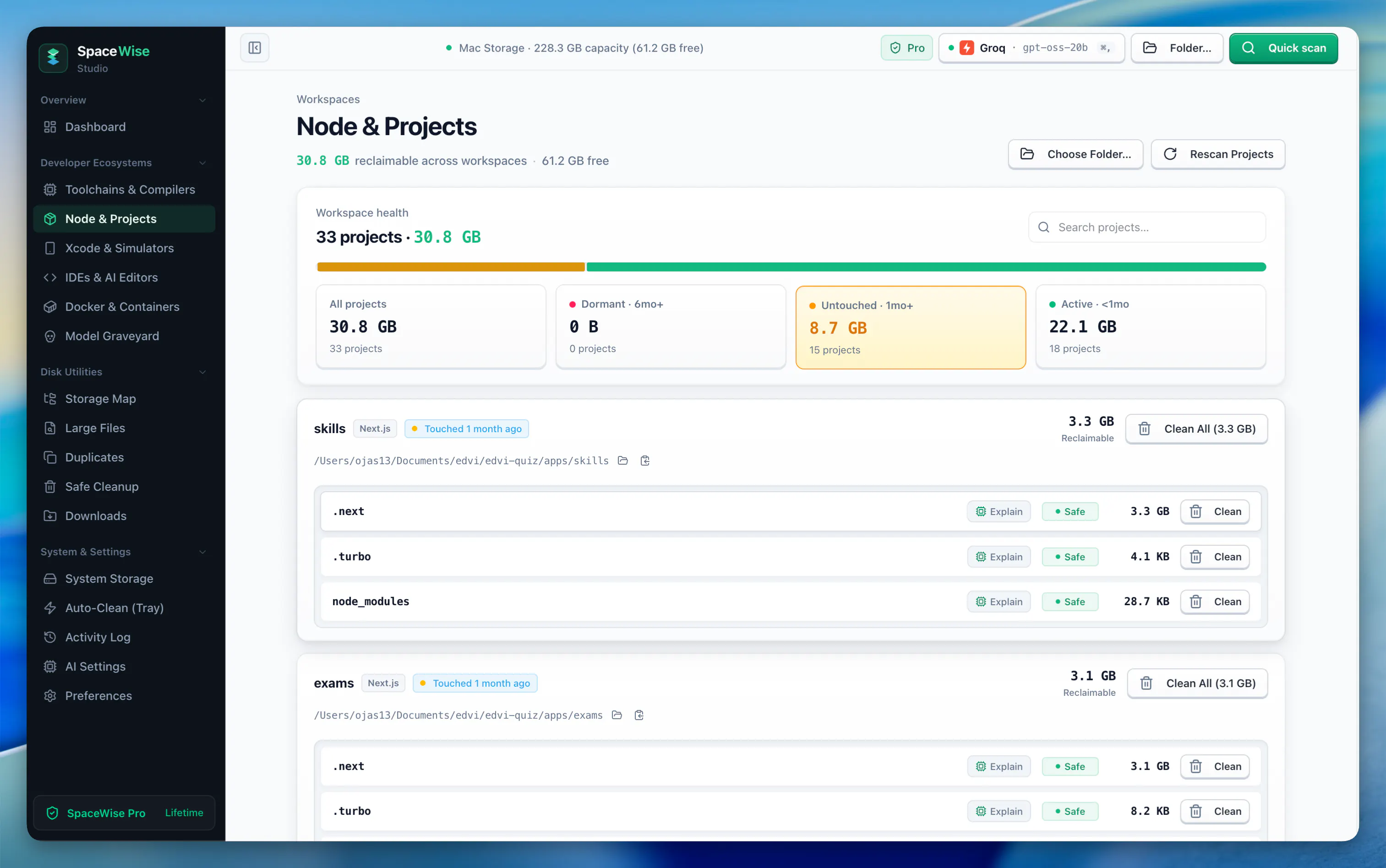Open folder icon next to skills path
The height and width of the screenshot is (868, 1386).
[x=622, y=461]
